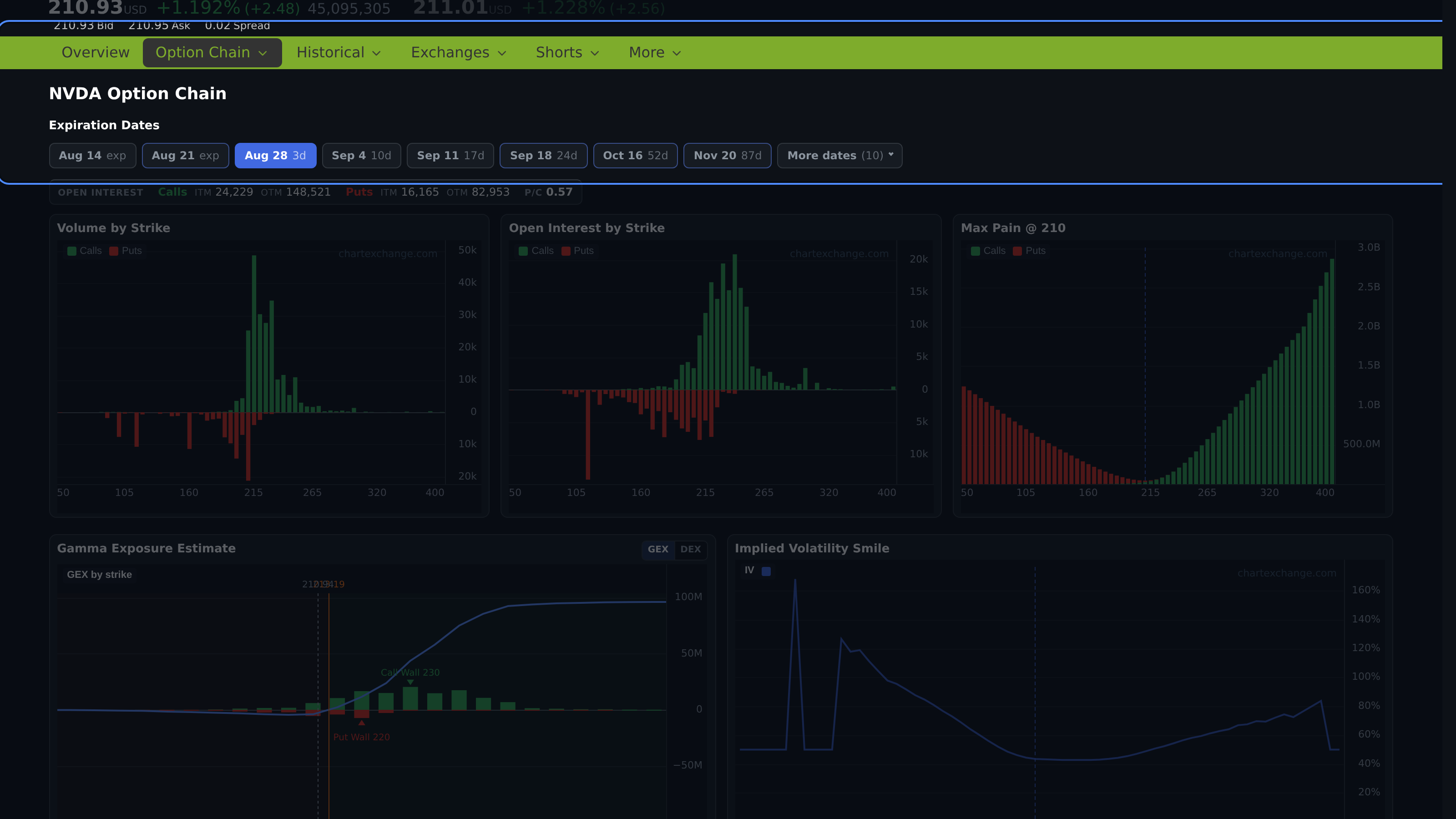The width and height of the screenshot is (1456, 819).
Task: Pick the Nov 20 87d expiration
Action: (x=728, y=156)
